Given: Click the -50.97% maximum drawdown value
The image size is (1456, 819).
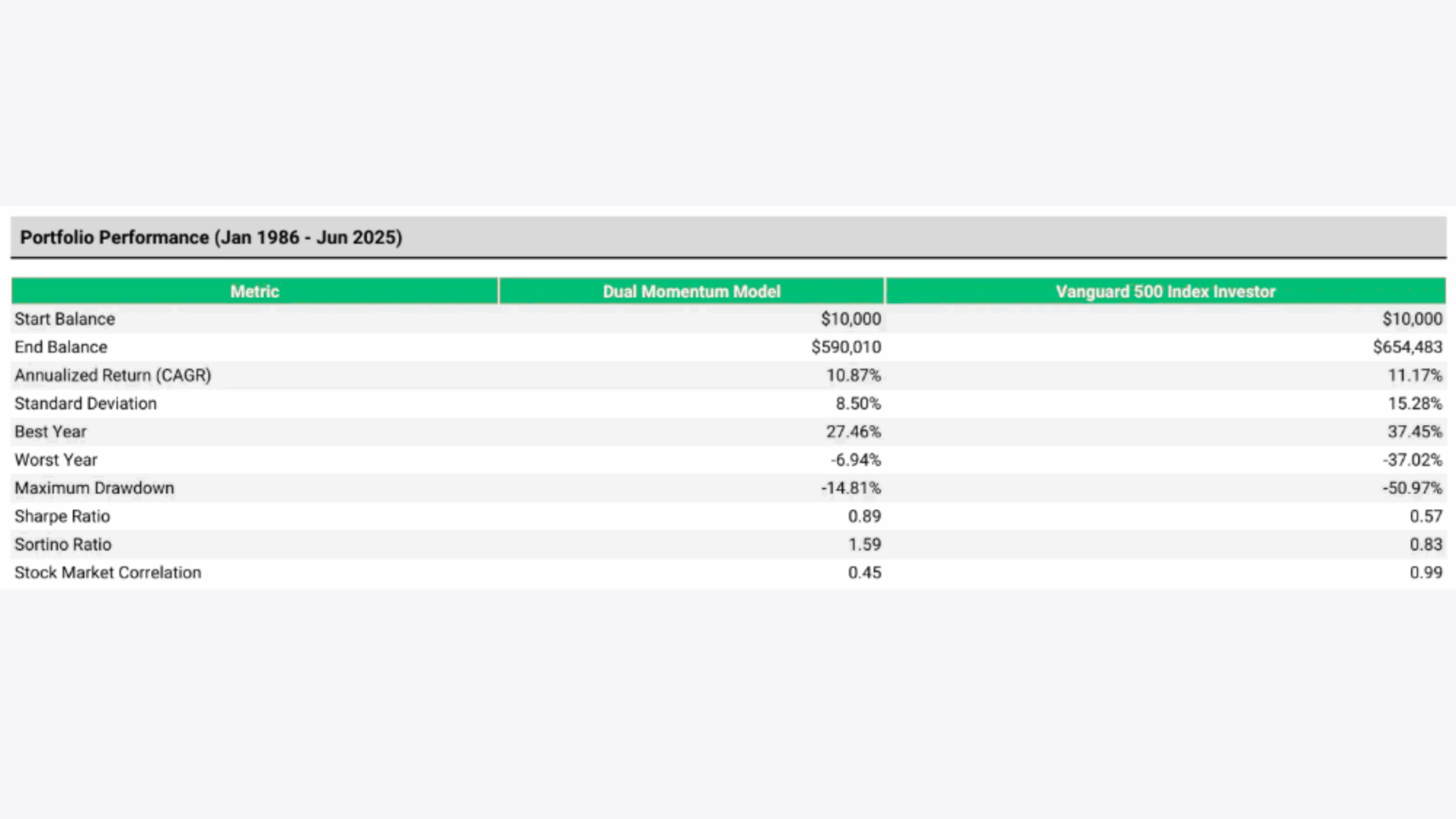Looking at the screenshot, I should point(1412,488).
